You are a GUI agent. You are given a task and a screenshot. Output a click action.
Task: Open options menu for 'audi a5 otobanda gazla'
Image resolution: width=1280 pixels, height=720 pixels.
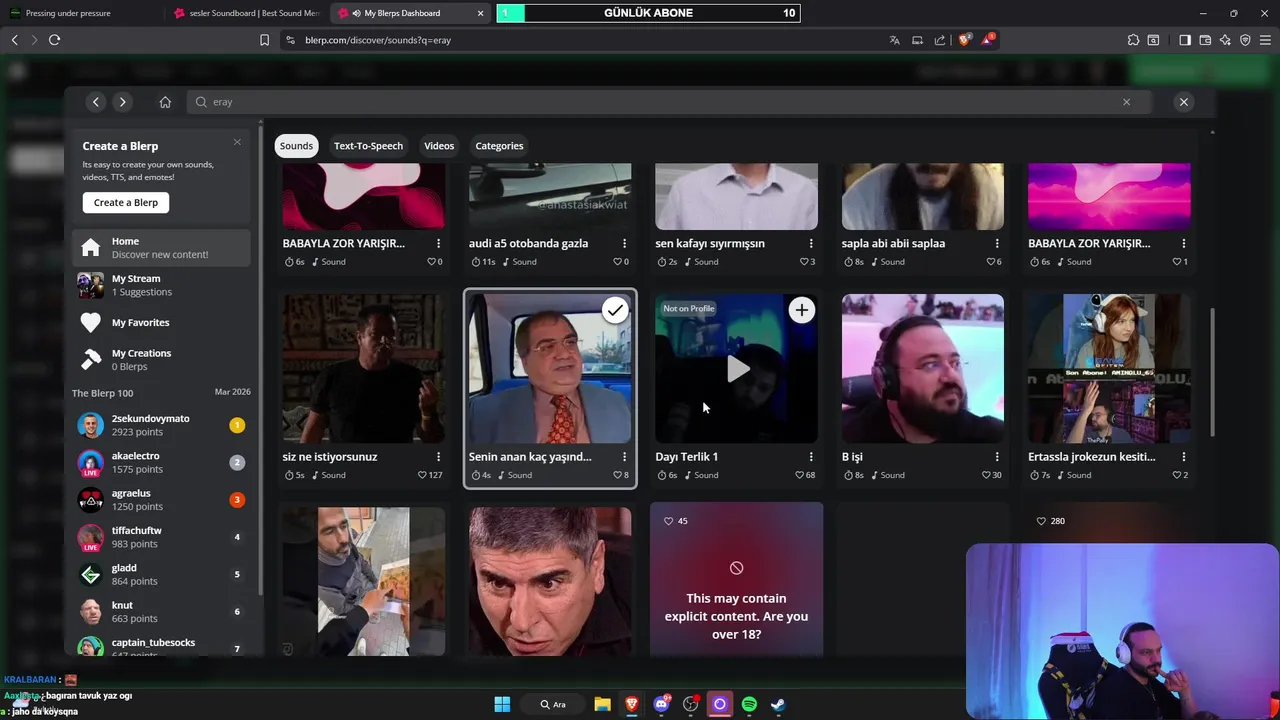(624, 243)
